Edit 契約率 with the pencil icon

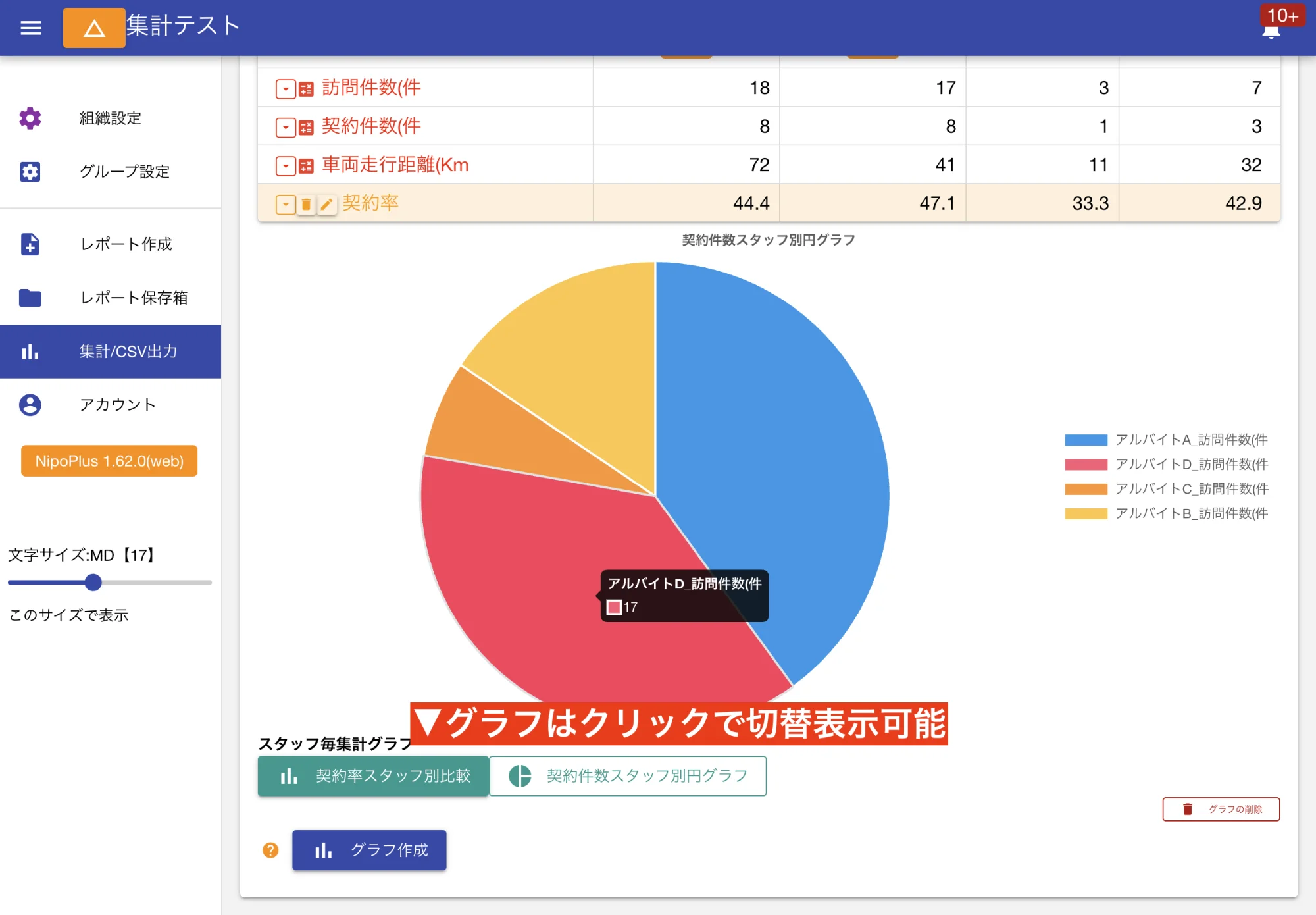click(x=327, y=204)
